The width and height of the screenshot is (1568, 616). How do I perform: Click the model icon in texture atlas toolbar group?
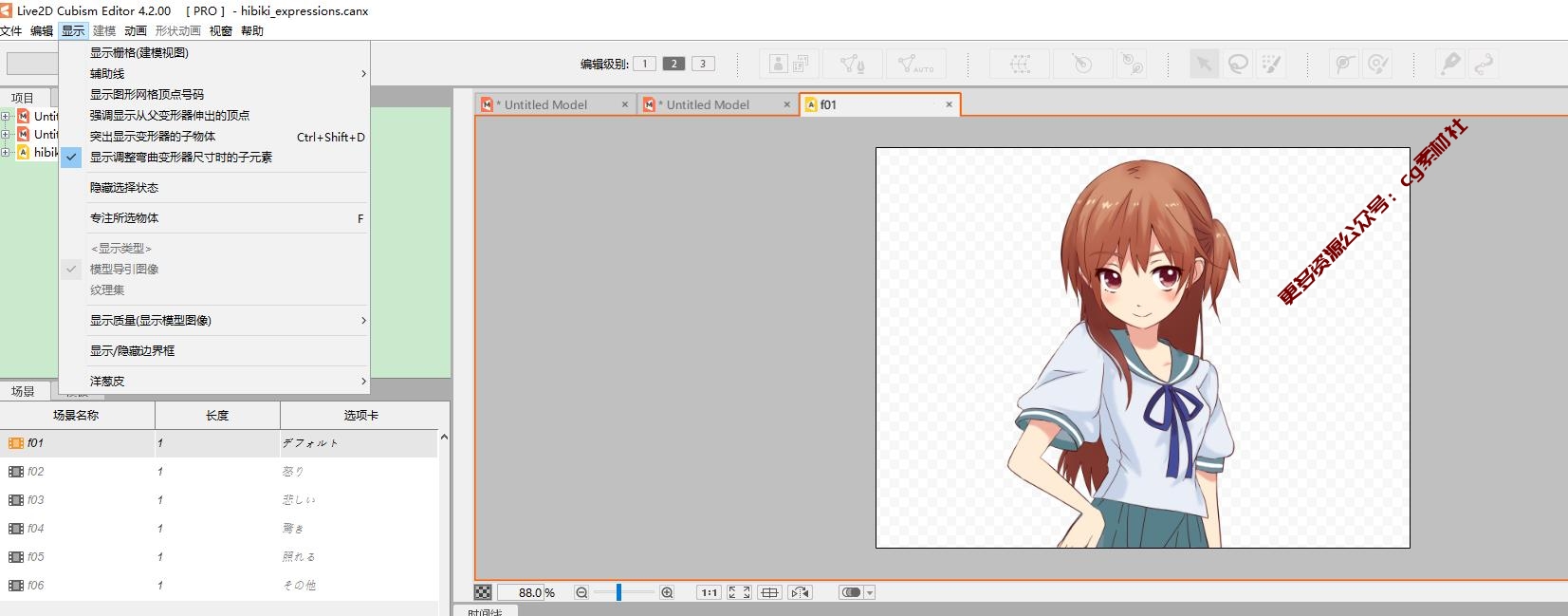click(x=778, y=64)
